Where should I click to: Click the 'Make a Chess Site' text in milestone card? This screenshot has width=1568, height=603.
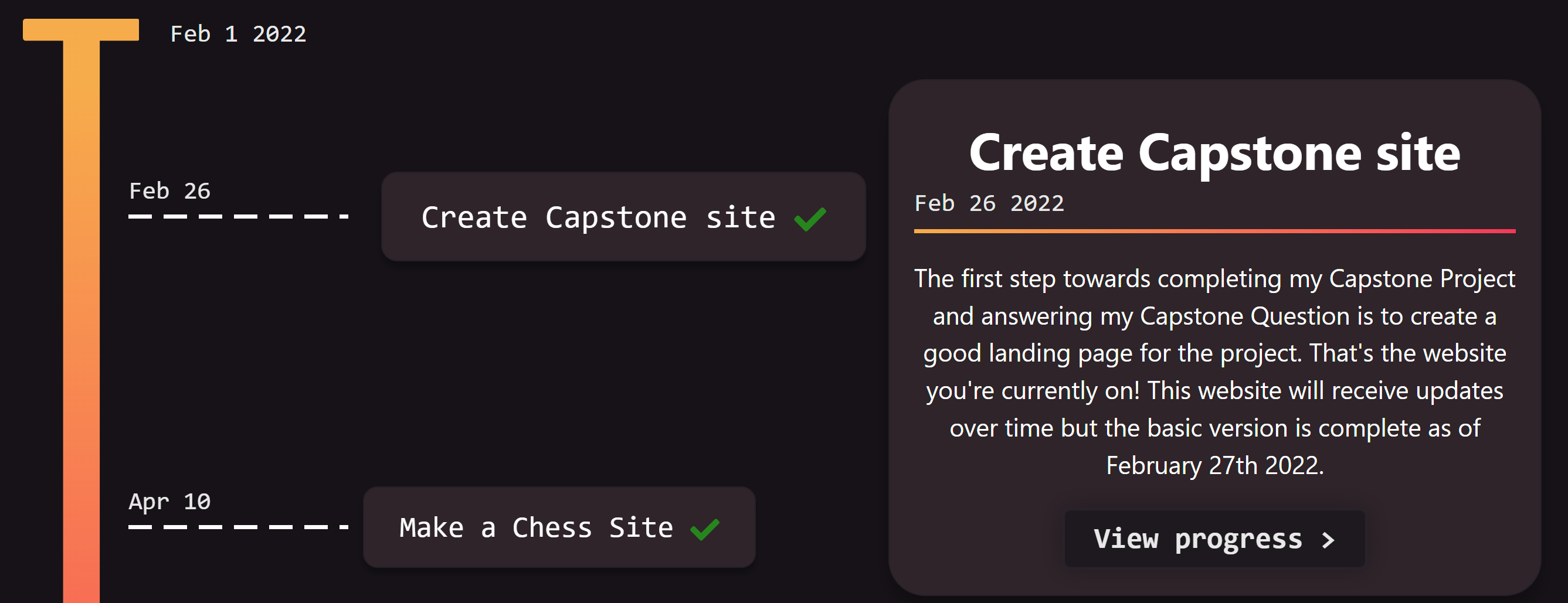coord(537,528)
